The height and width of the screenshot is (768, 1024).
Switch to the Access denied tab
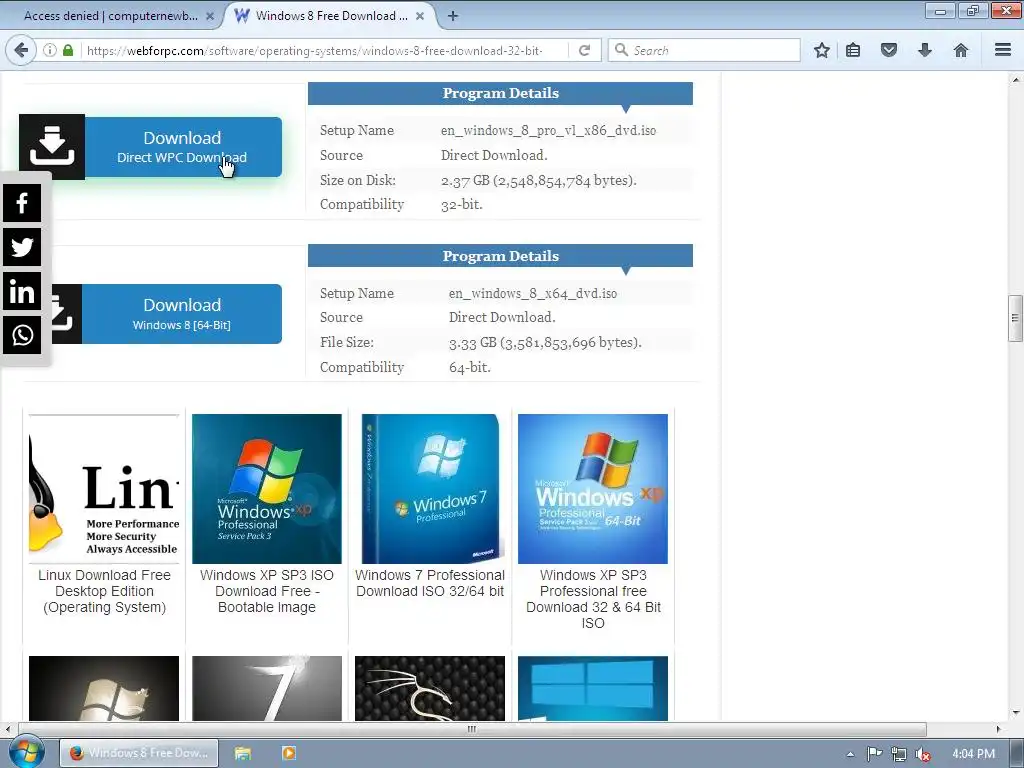pos(111,16)
